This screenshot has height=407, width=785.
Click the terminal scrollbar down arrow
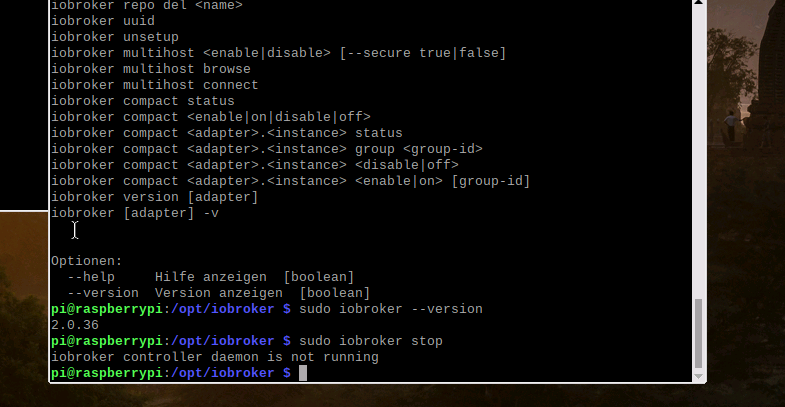click(x=699, y=374)
